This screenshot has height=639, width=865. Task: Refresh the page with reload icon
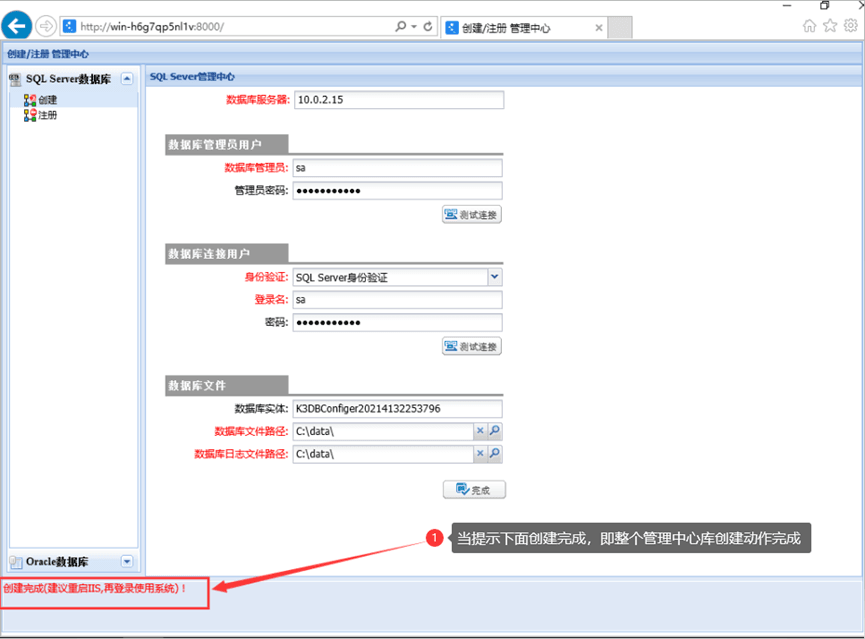tap(428, 26)
